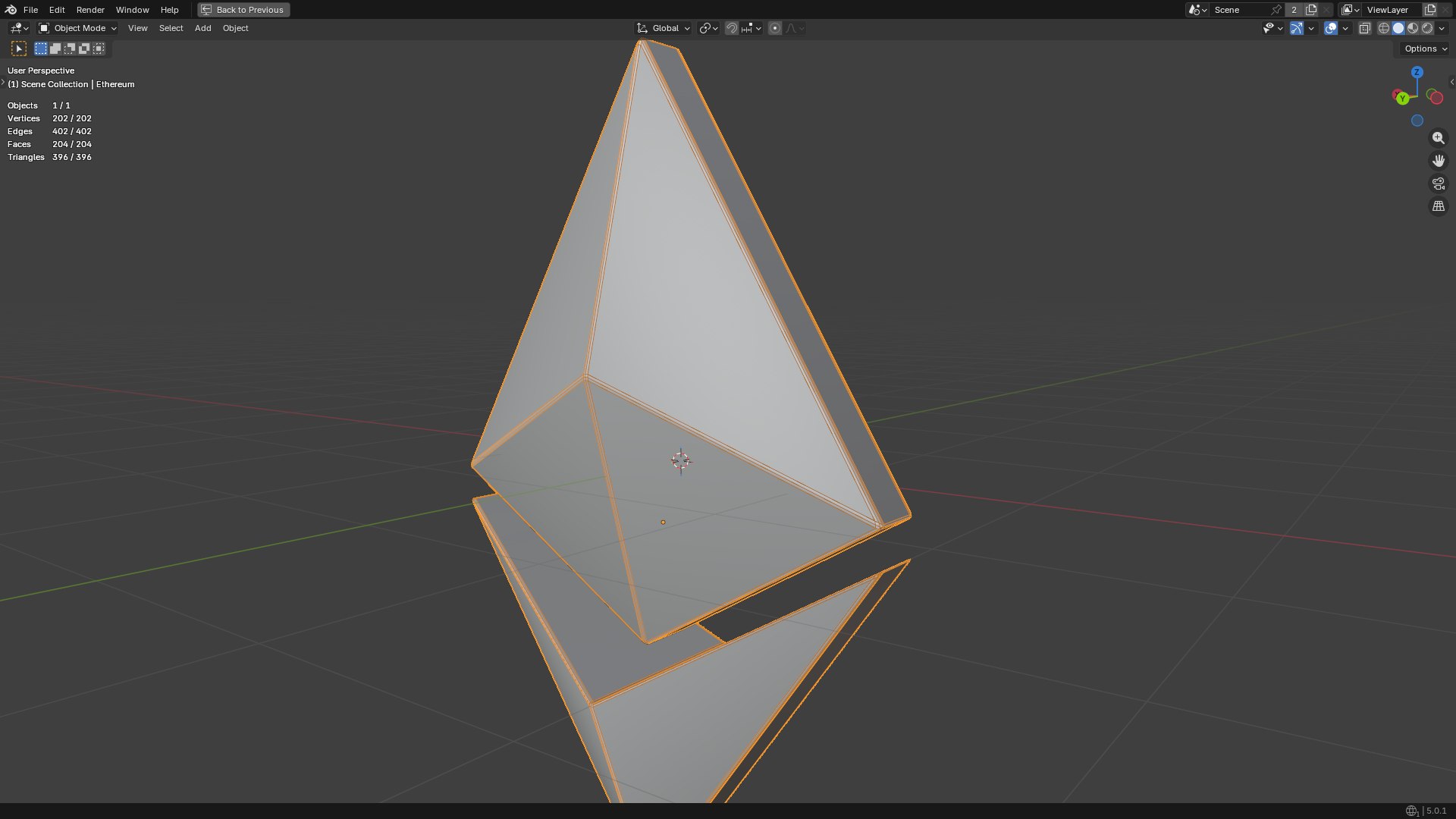
Task: Click the version 5.0.1 label
Action: click(1436, 811)
